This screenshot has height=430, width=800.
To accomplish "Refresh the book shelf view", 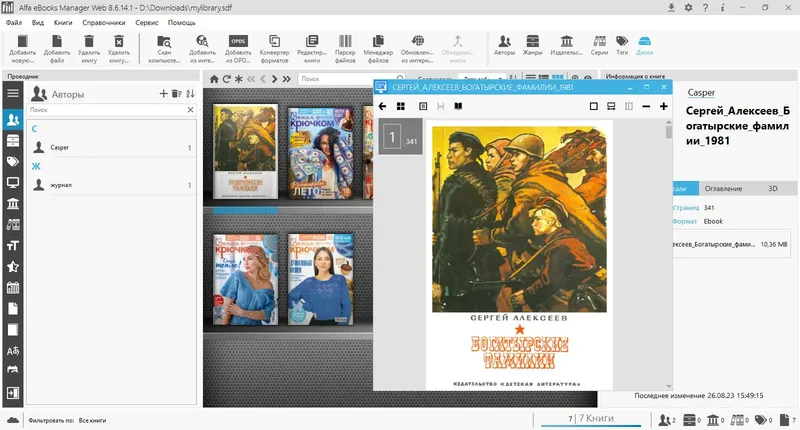I will click(x=227, y=79).
